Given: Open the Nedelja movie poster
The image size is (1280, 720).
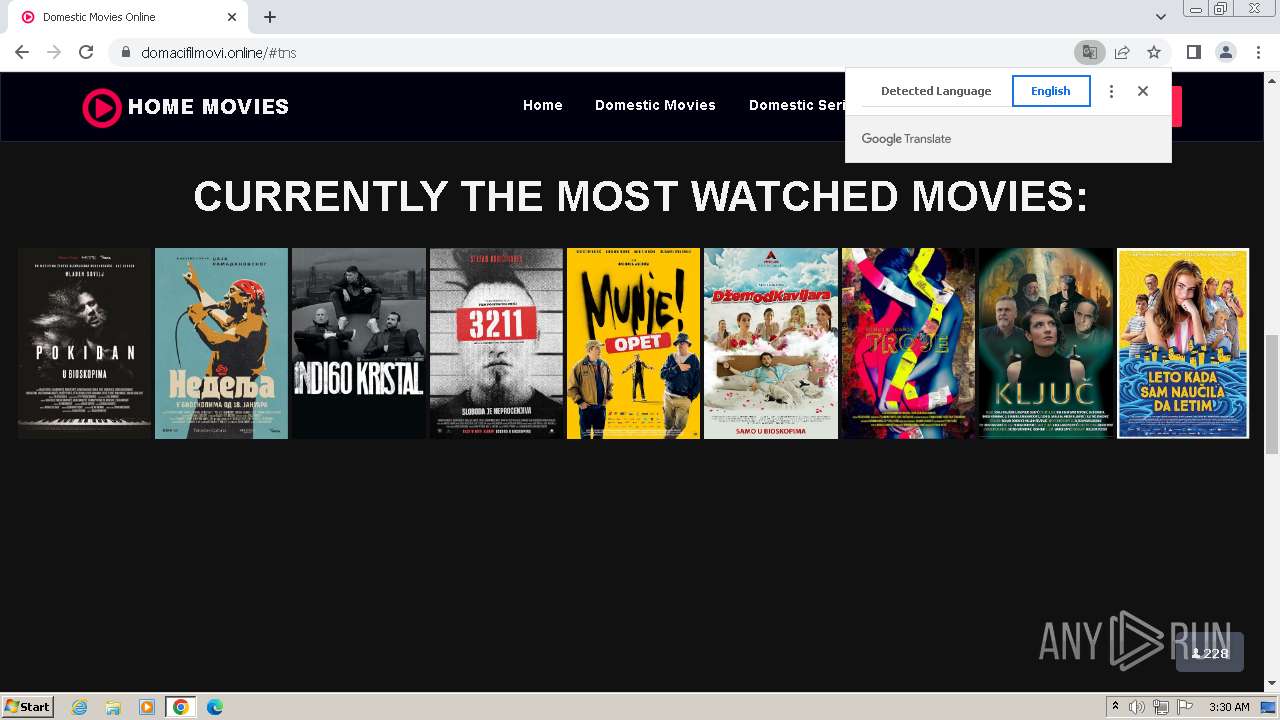Looking at the screenshot, I should [221, 343].
